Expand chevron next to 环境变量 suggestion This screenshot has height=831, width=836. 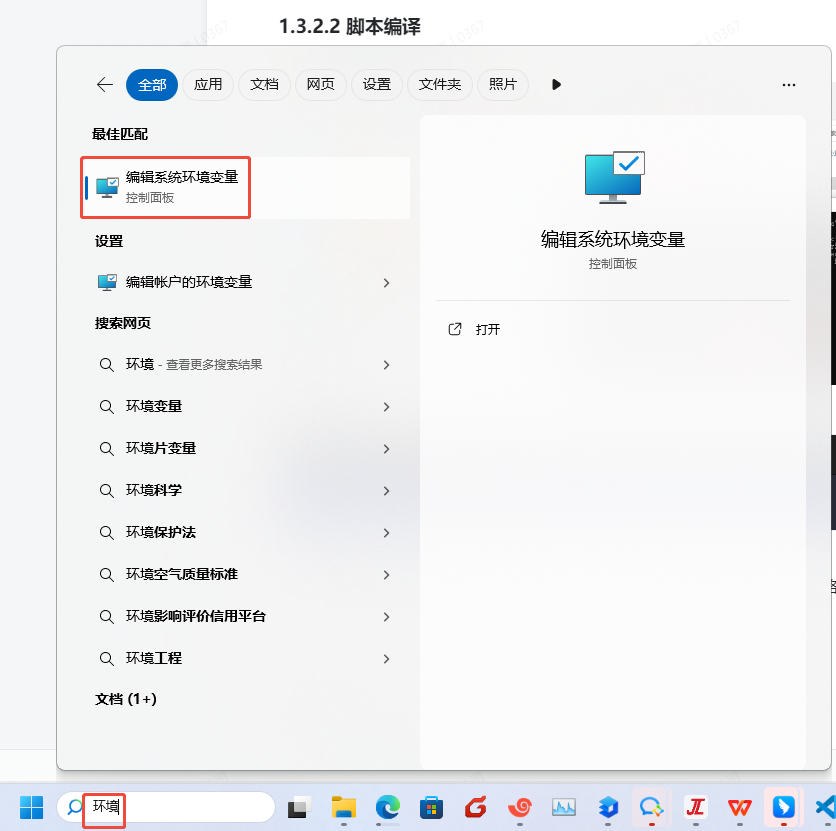click(387, 407)
